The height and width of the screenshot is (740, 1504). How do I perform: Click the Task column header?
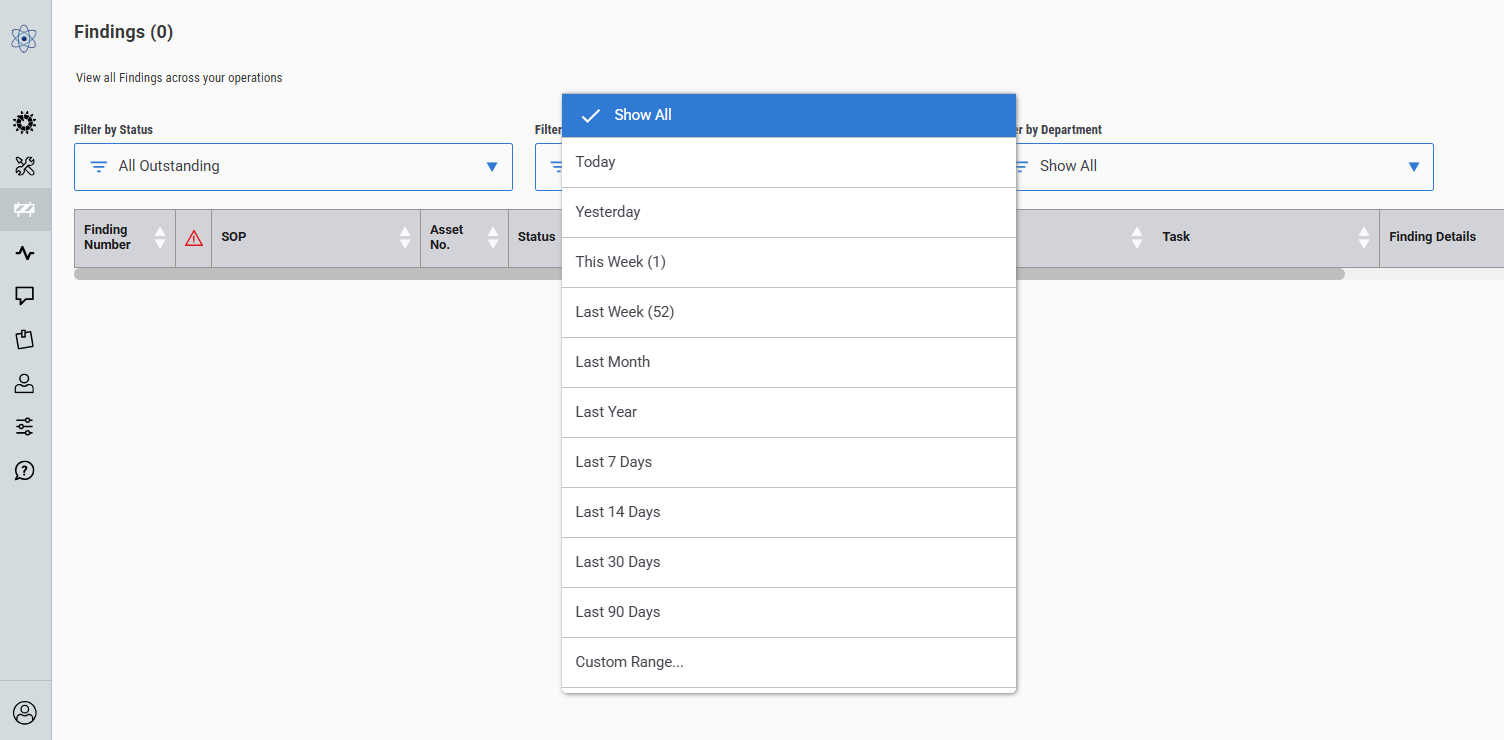tap(1176, 238)
